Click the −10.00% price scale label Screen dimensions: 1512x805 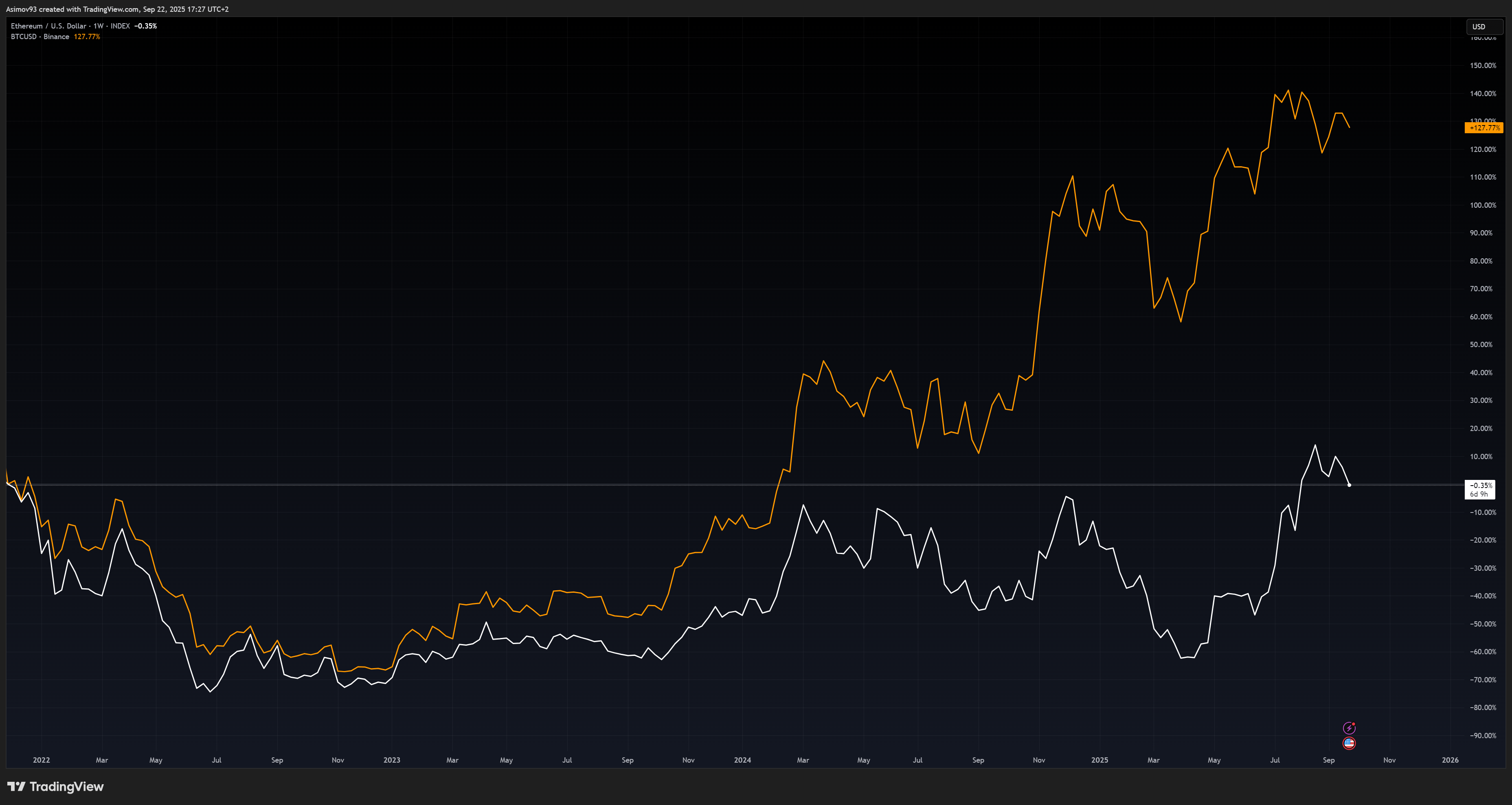point(1483,512)
